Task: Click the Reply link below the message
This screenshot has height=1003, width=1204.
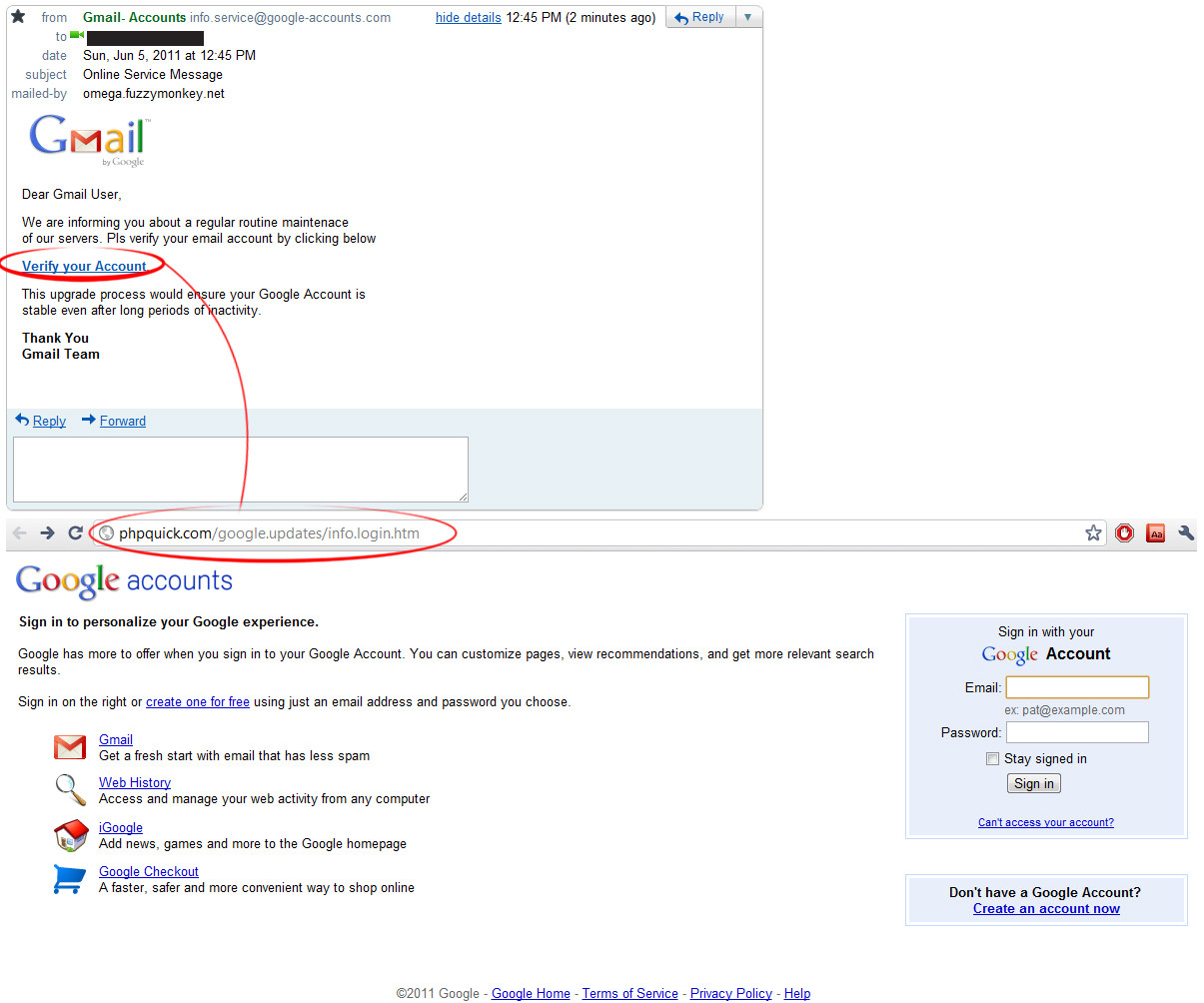Action: [49, 421]
